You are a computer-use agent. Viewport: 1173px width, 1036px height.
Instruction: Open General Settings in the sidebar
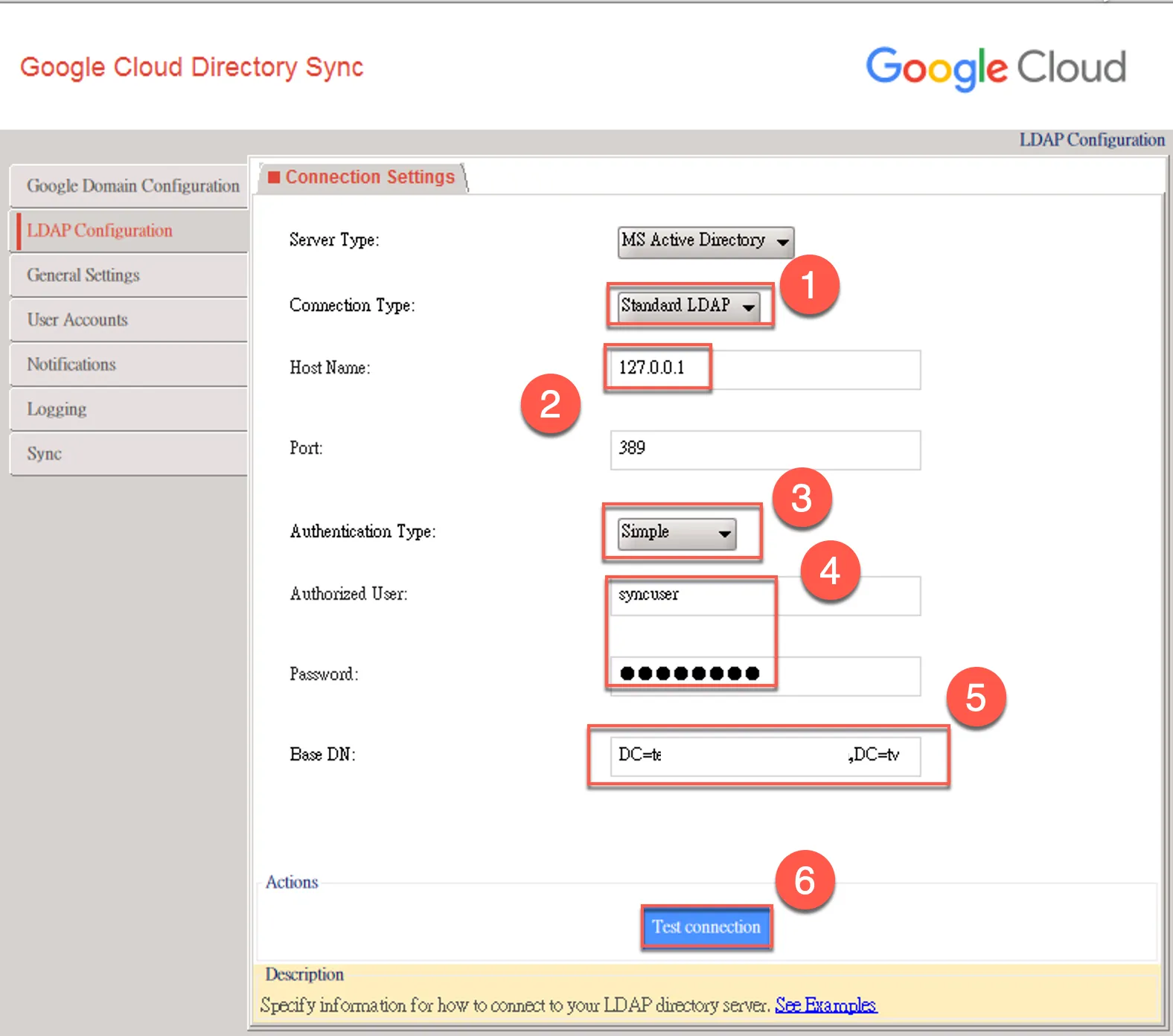(x=129, y=275)
